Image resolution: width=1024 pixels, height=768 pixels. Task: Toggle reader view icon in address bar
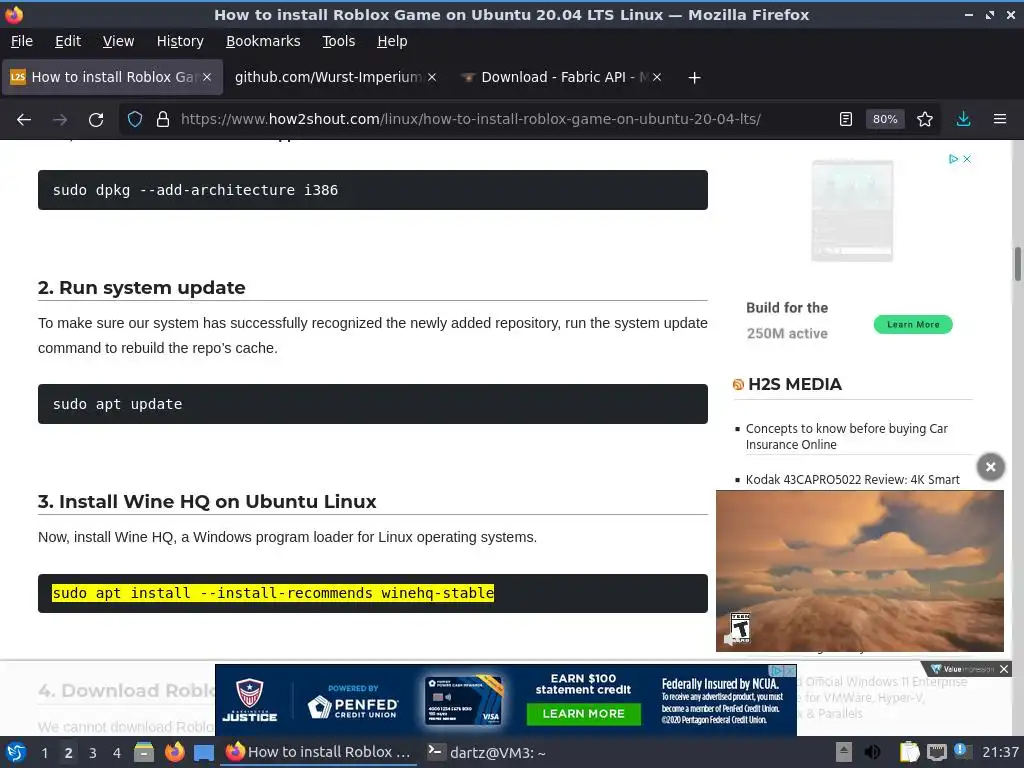pyautogui.click(x=846, y=120)
